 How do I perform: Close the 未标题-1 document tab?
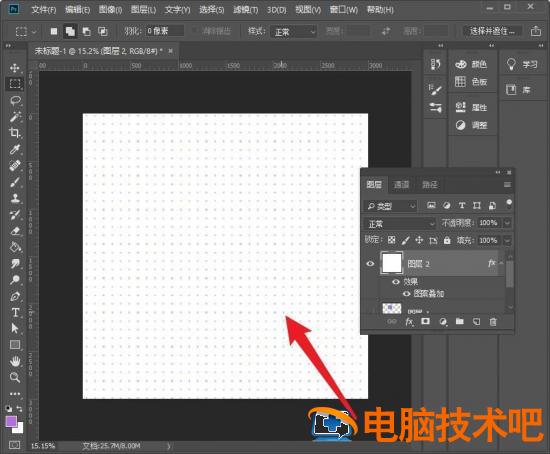170,51
